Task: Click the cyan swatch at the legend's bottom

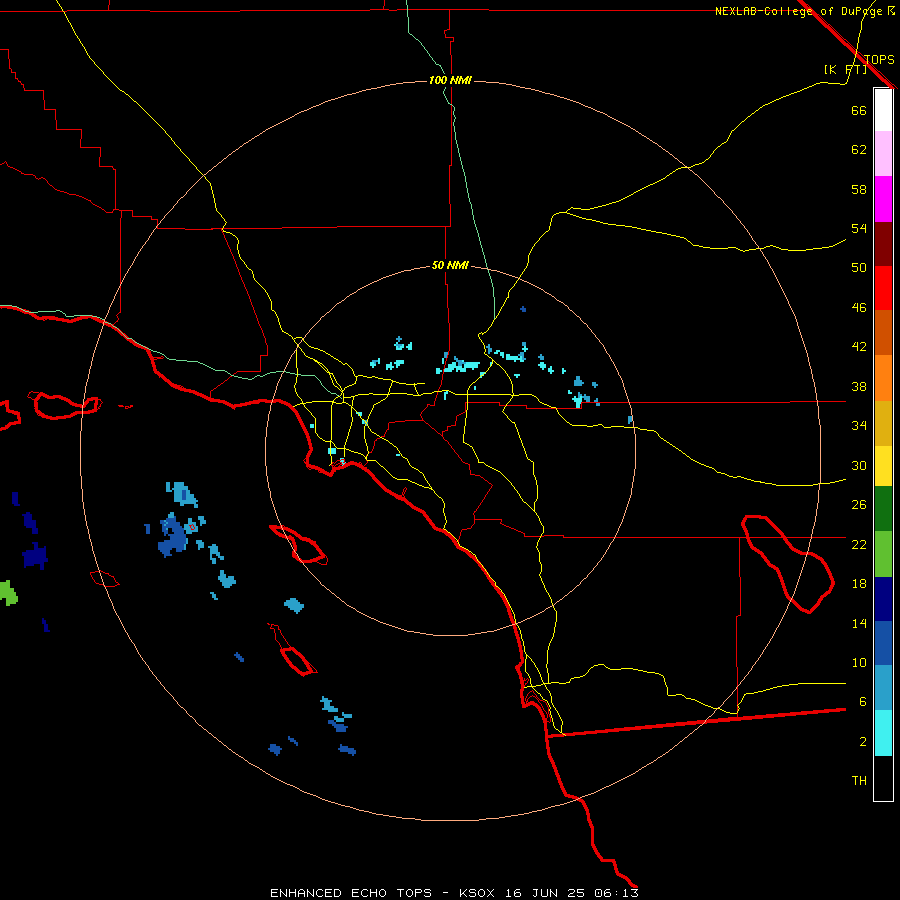Action: point(883,733)
